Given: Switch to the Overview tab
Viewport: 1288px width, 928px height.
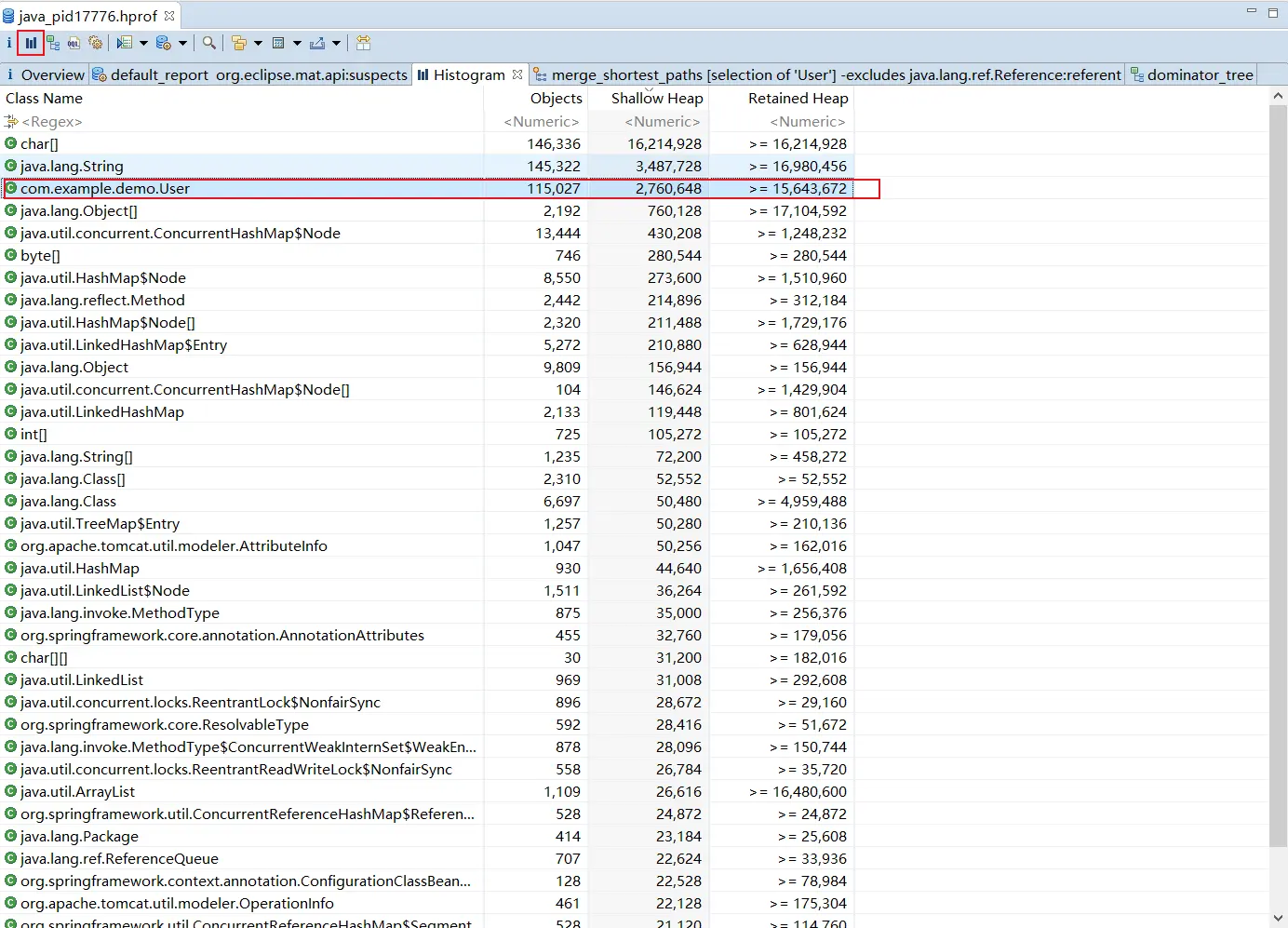Looking at the screenshot, I should 45,75.
